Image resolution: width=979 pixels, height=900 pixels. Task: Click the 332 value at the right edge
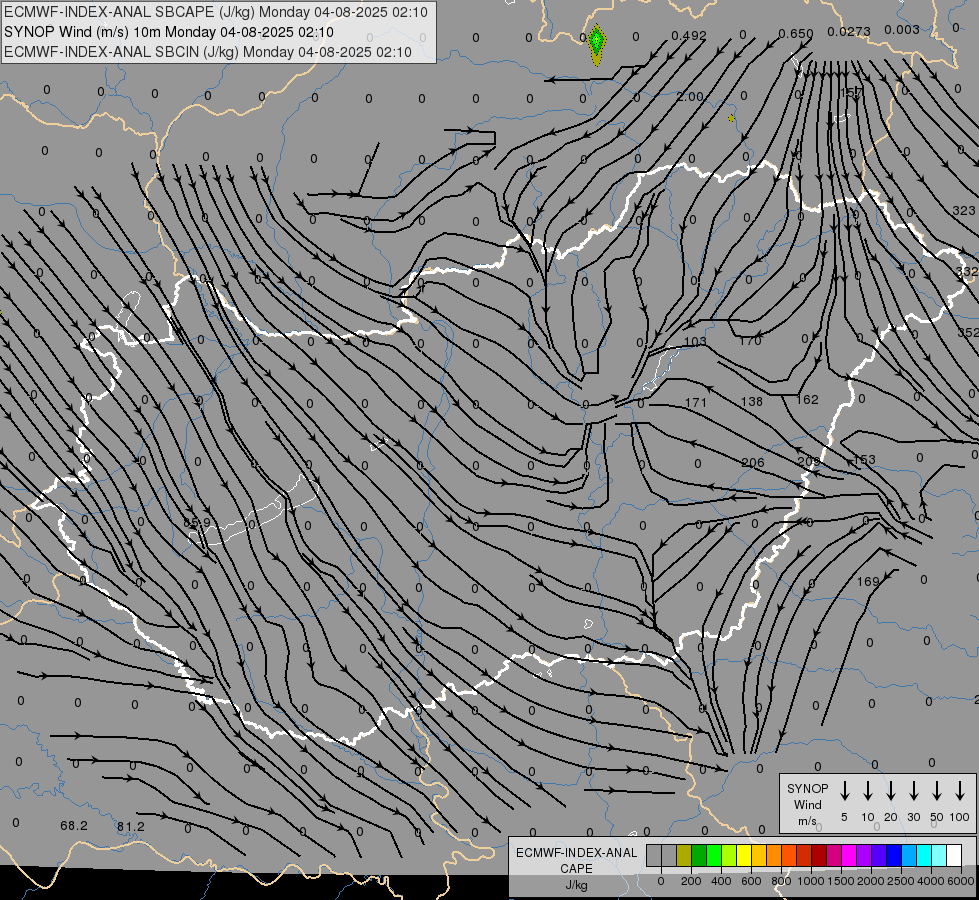(x=967, y=271)
